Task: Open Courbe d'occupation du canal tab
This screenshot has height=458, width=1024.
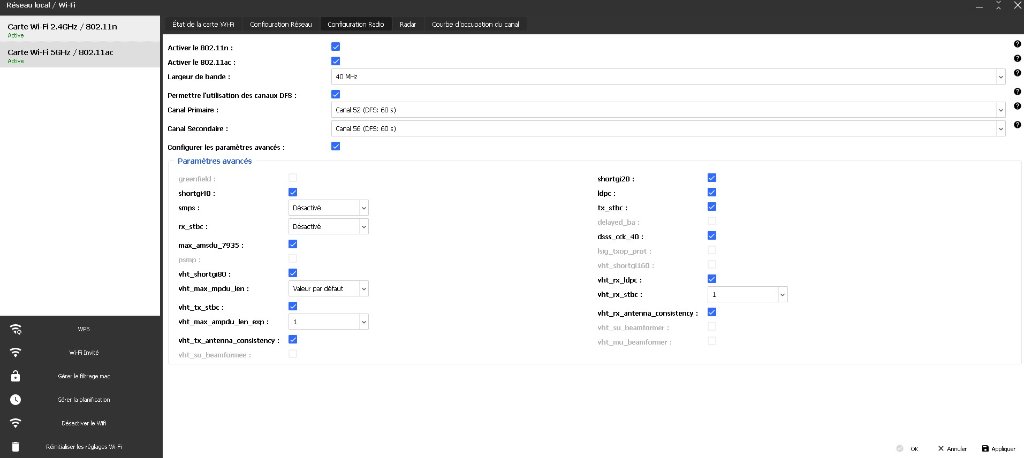Action: click(475, 24)
